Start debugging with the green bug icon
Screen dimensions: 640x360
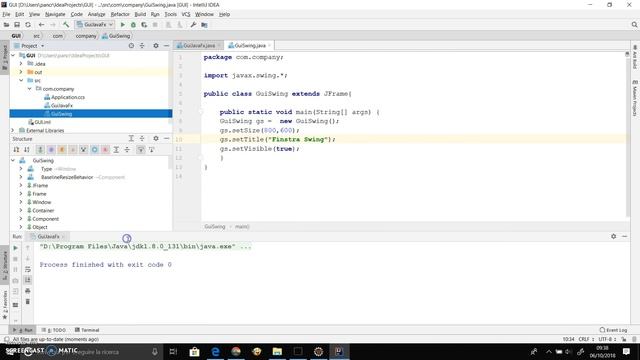(133, 25)
